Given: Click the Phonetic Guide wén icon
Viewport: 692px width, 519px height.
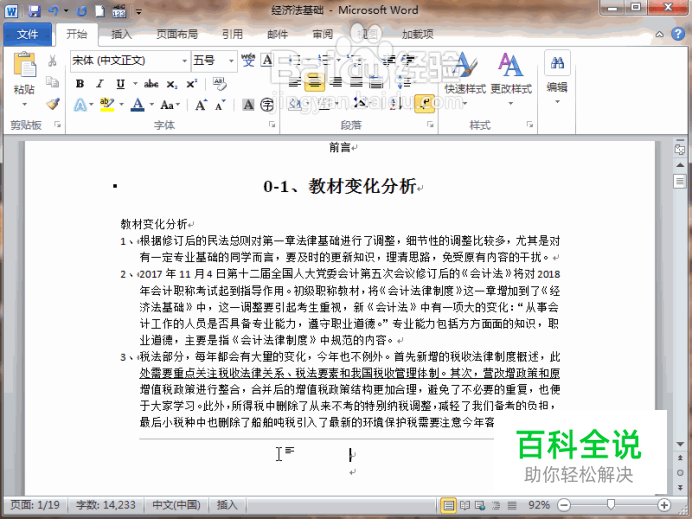Looking at the screenshot, I should pos(248,60).
